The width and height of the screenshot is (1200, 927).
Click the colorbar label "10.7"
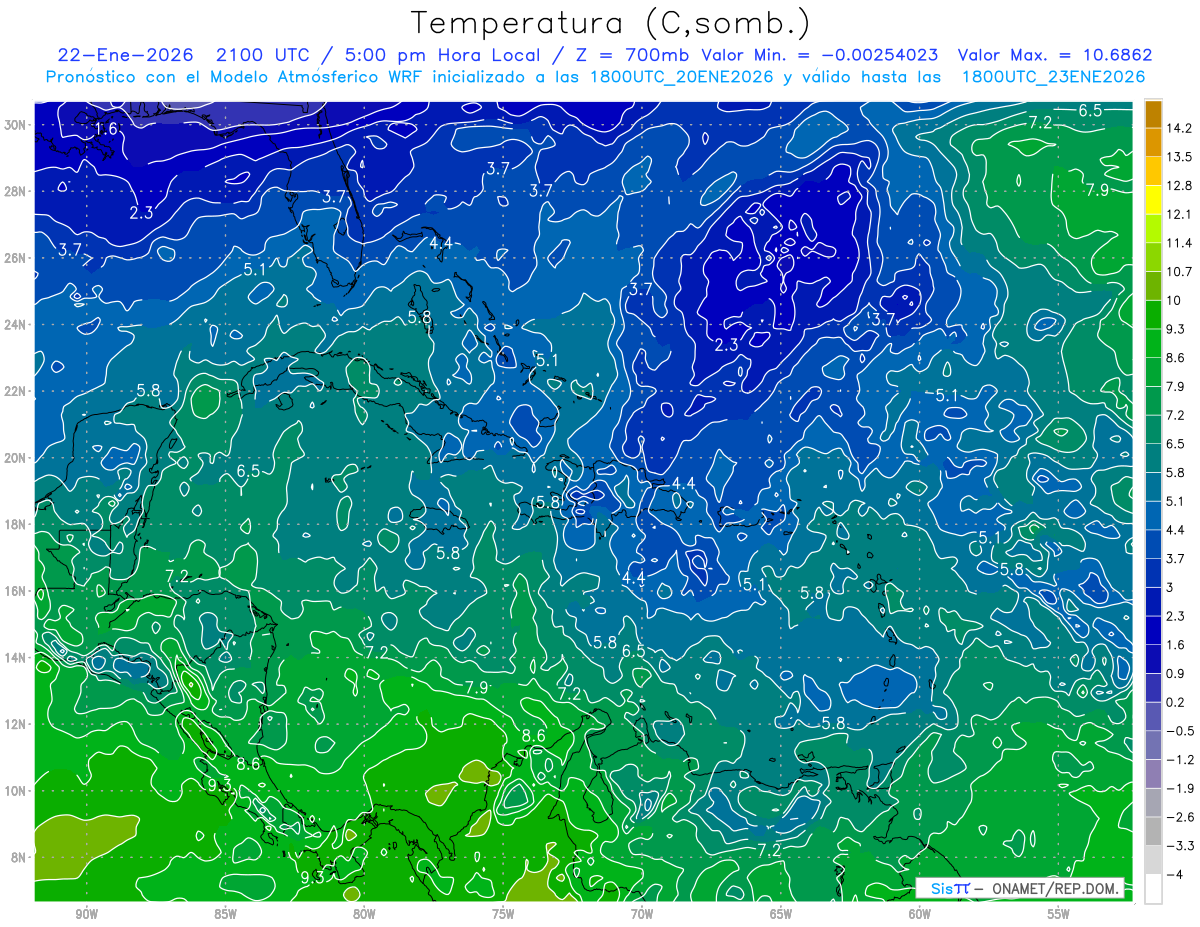coord(1179,272)
